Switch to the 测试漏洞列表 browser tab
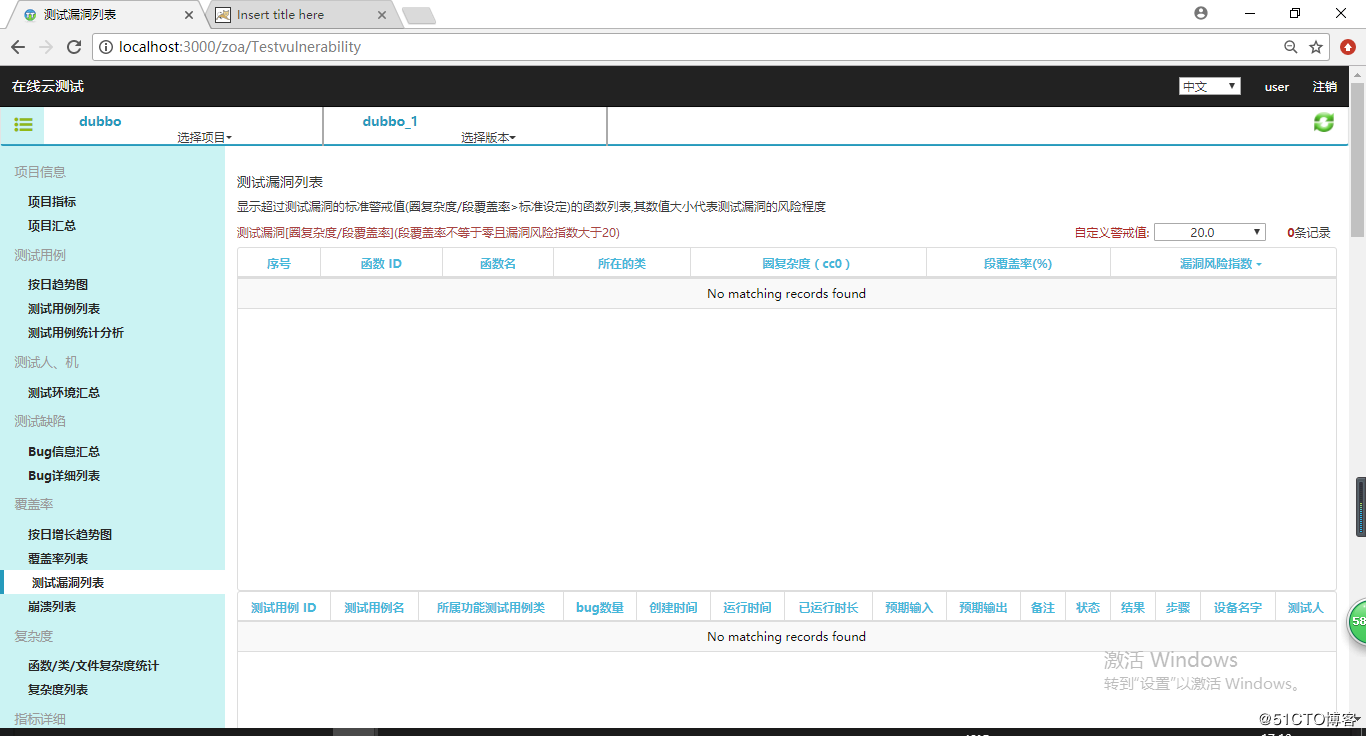1366x736 pixels. pos(107,15)
